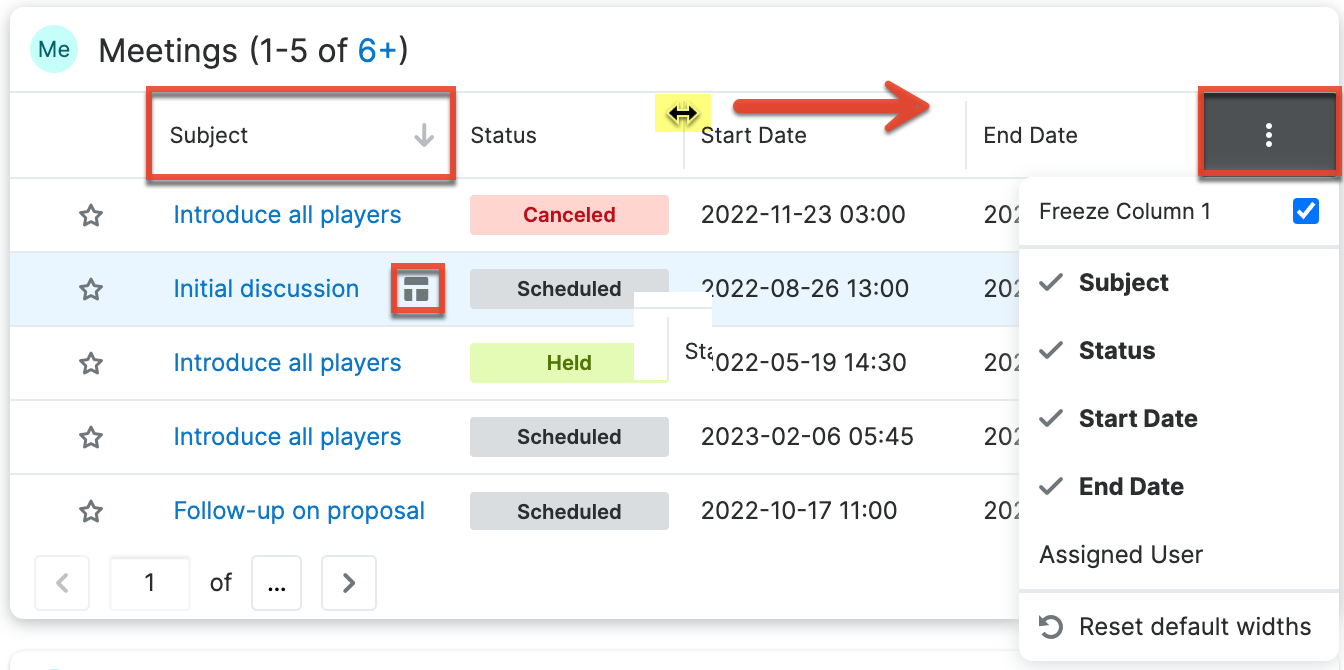Uncheck the 'Freeze Column 1' checkbox
Image resolution: width=1344 pixels, height=670 pixels.
[x=1306, y=210]
